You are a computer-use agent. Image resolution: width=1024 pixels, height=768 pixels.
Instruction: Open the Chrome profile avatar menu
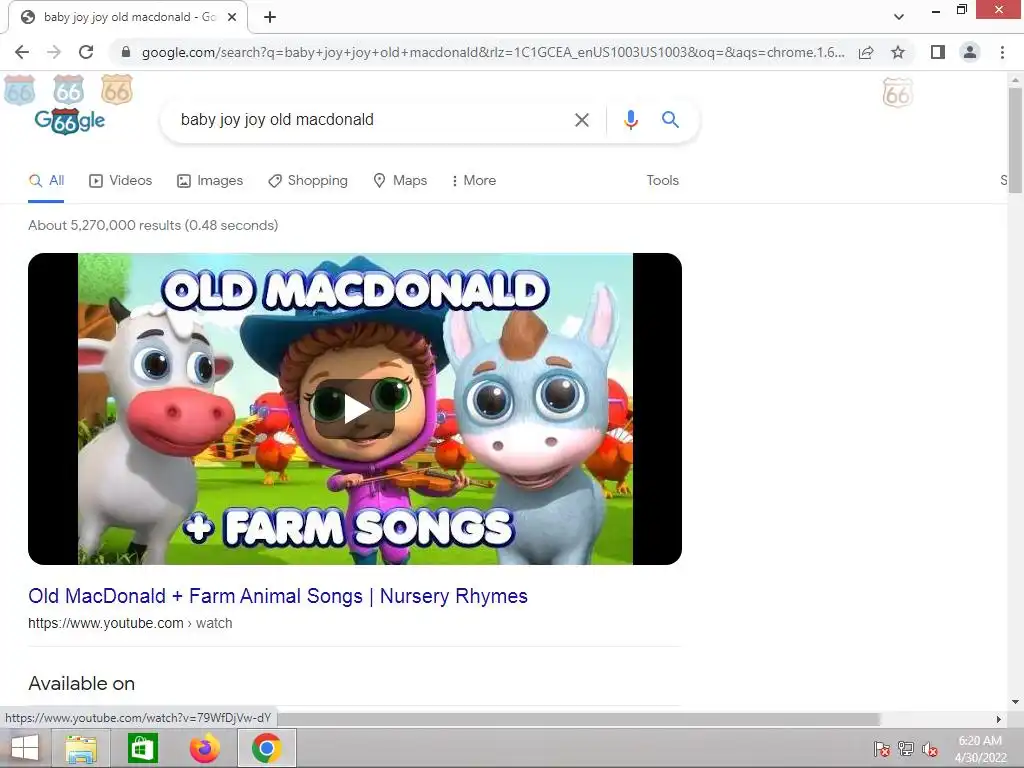[x=970, y=52]
